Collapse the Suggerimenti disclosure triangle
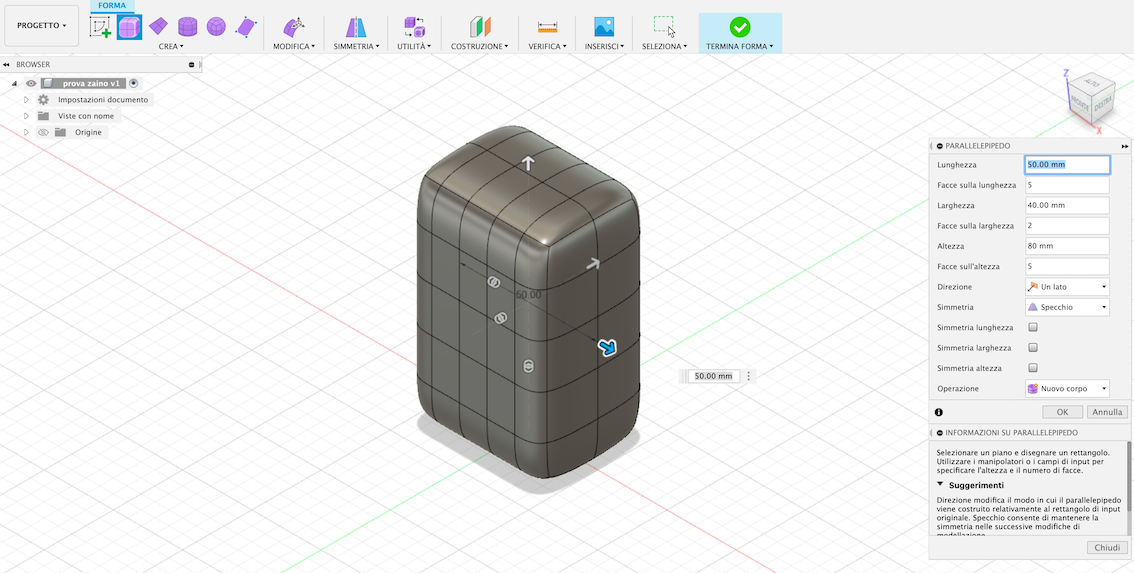The height and width of the screenshot is (573, 1134). coord(940,484)
